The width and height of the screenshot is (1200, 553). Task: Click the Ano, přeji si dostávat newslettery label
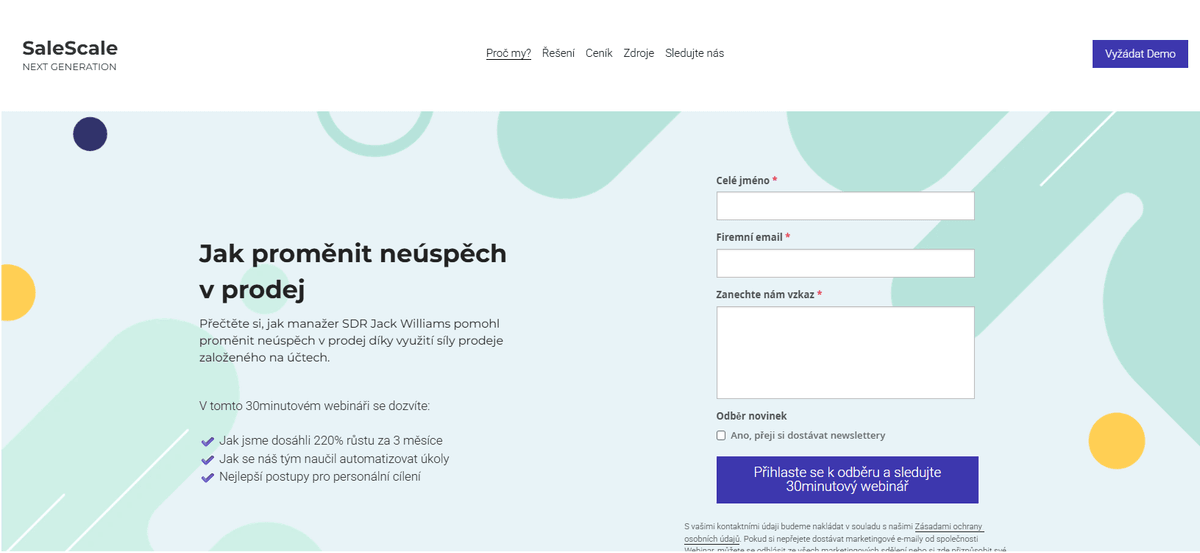808,436
